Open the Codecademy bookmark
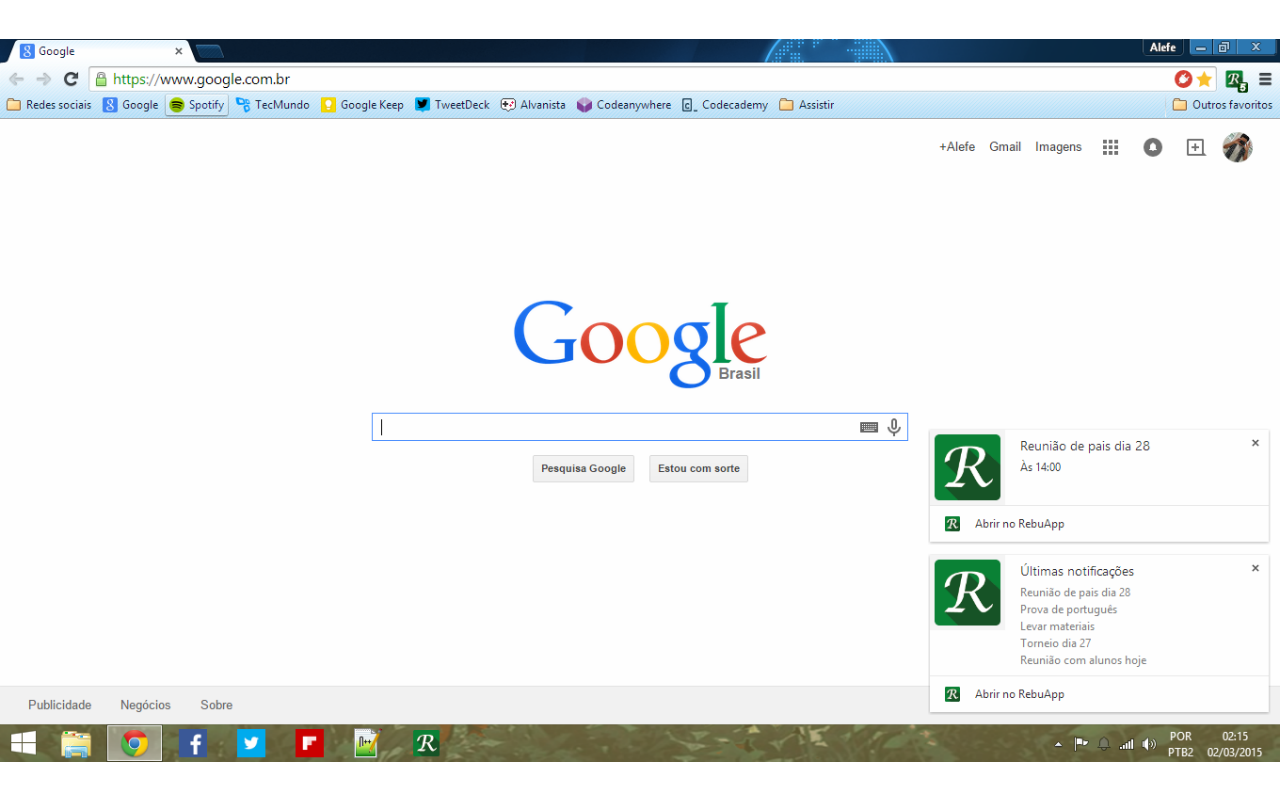The image size is (1280, 800). coord(725,105)
